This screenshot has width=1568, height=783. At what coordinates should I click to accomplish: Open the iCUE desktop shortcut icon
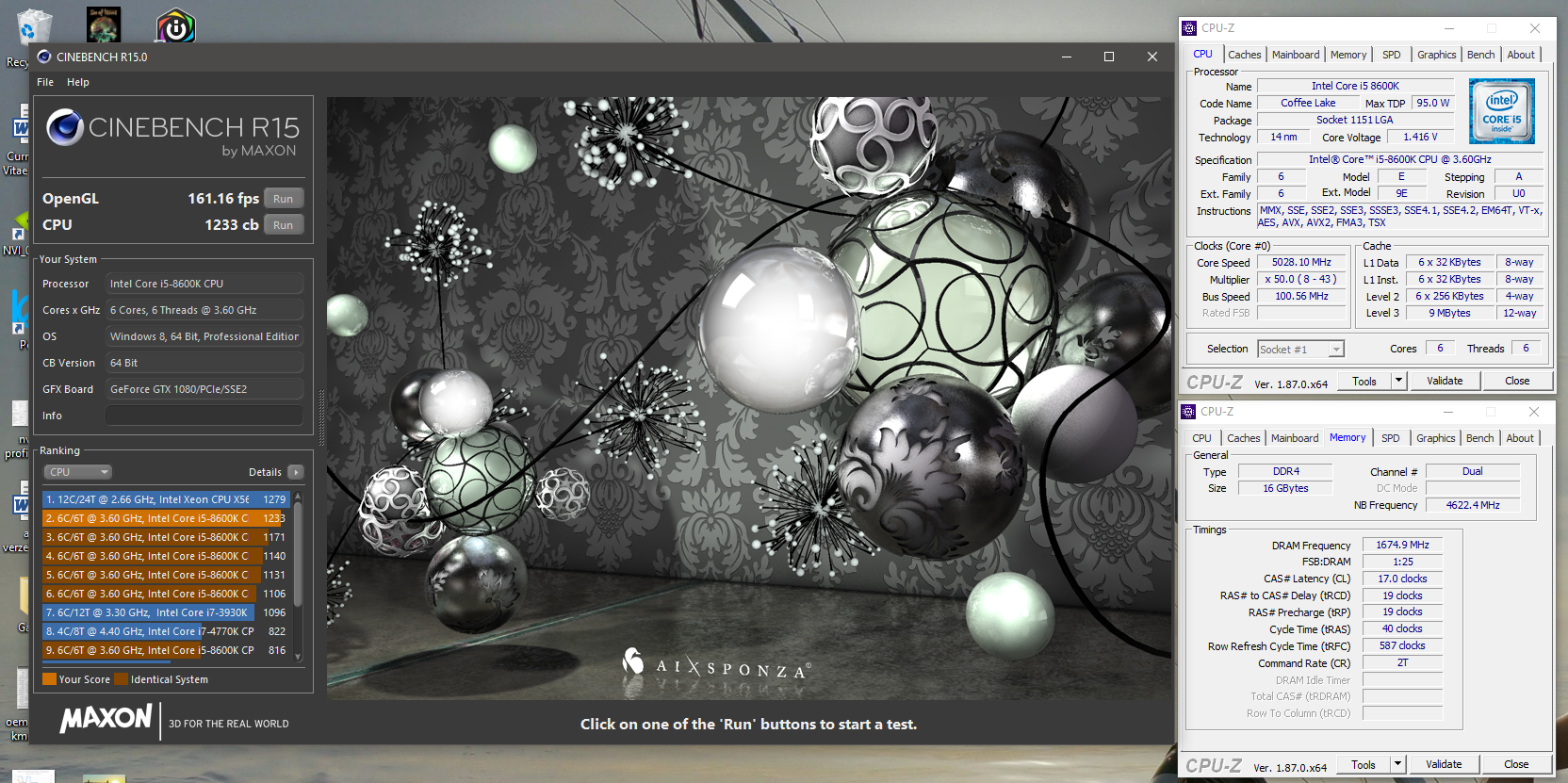pos(175,26)
